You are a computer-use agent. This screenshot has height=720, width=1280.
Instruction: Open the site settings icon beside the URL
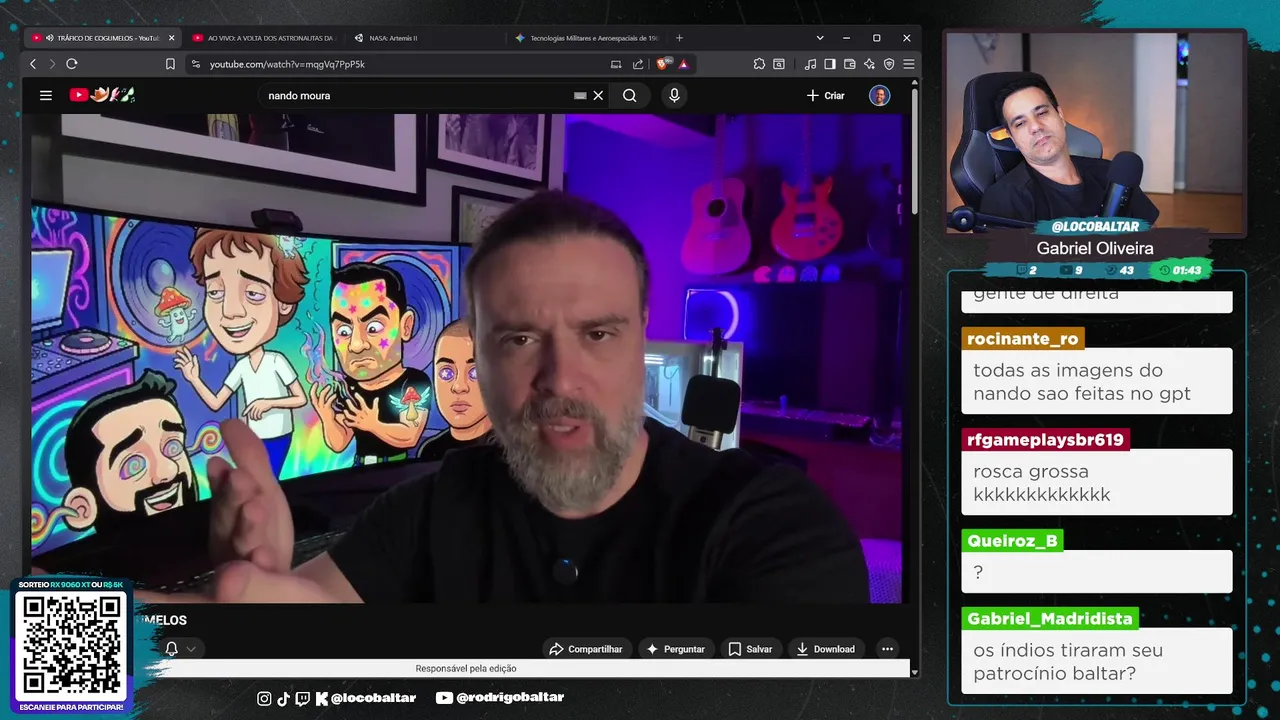(195, 64)
